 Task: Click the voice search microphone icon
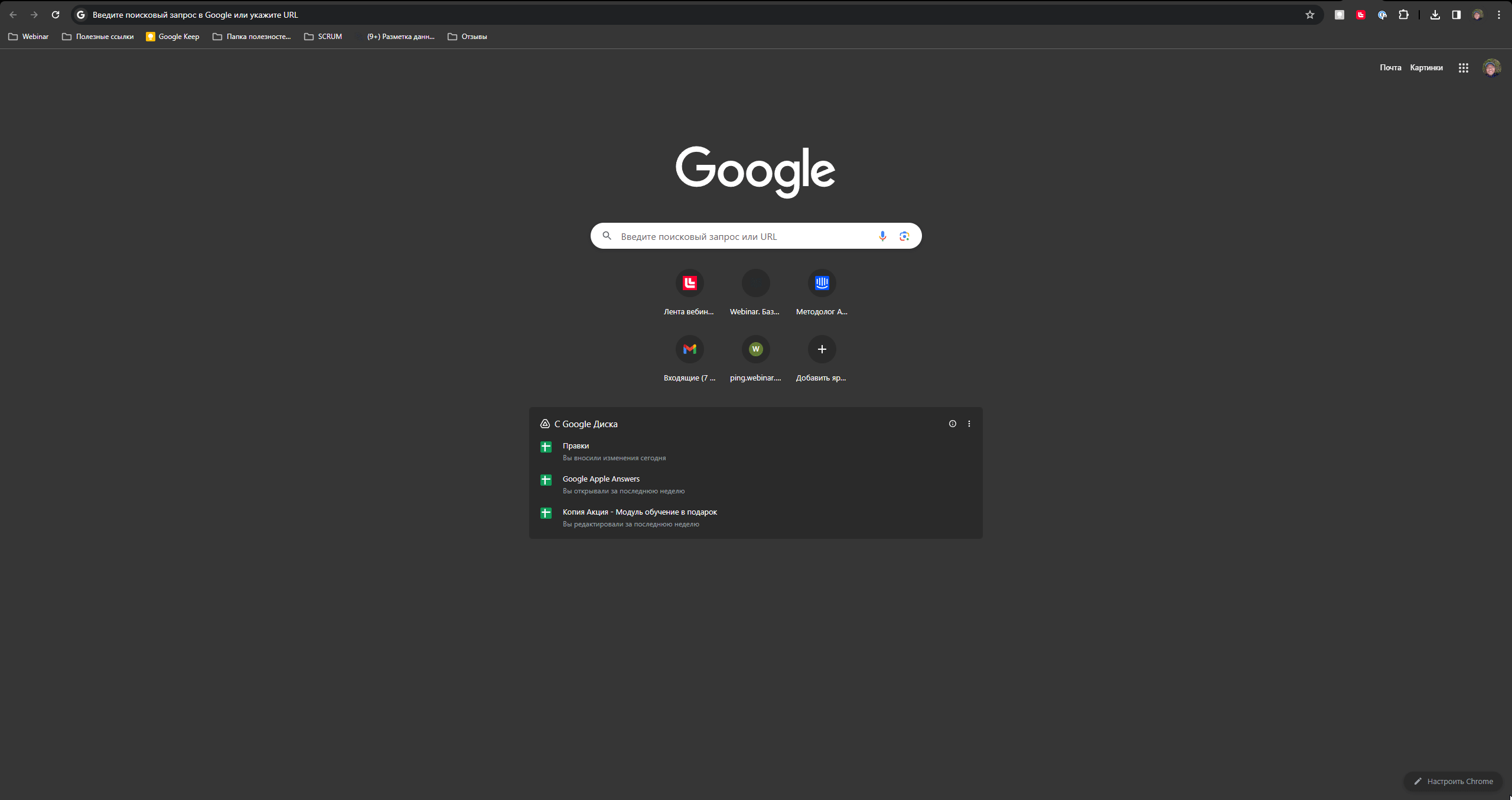point(882,236)
